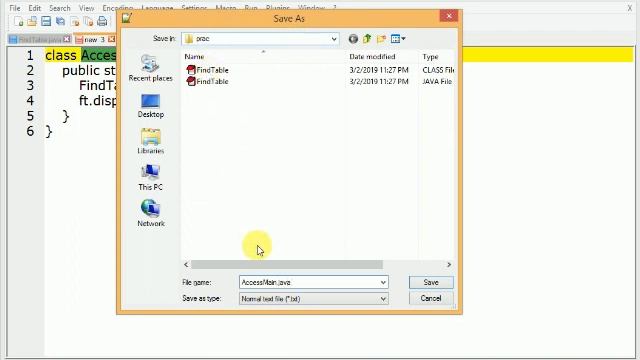Open the File menu
The width and height of the screenshot is (640, 360).
(15, 8)
